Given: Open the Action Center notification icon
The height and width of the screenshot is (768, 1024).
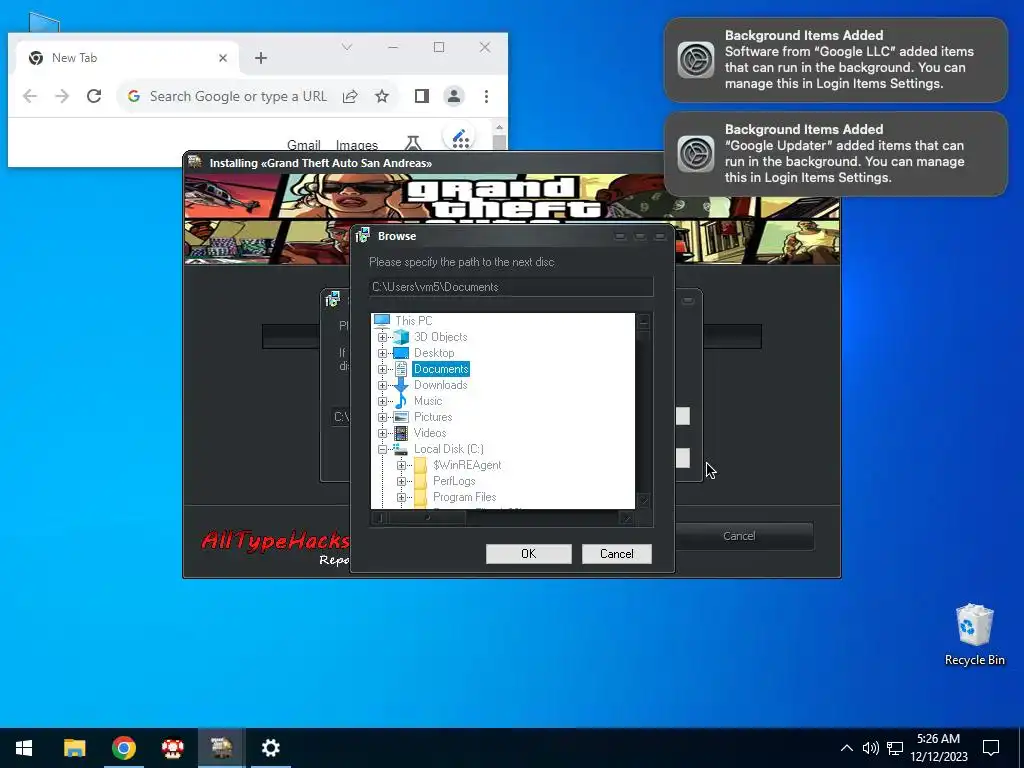Looking at the screenshot, I should click(991, 748).
